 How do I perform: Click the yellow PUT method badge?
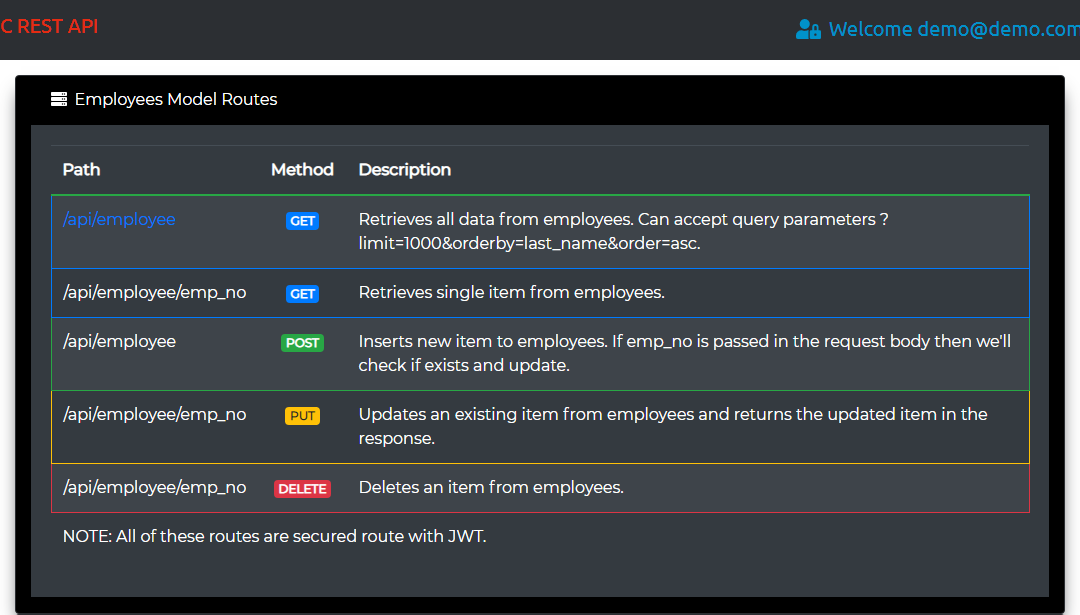coord(302,416)
